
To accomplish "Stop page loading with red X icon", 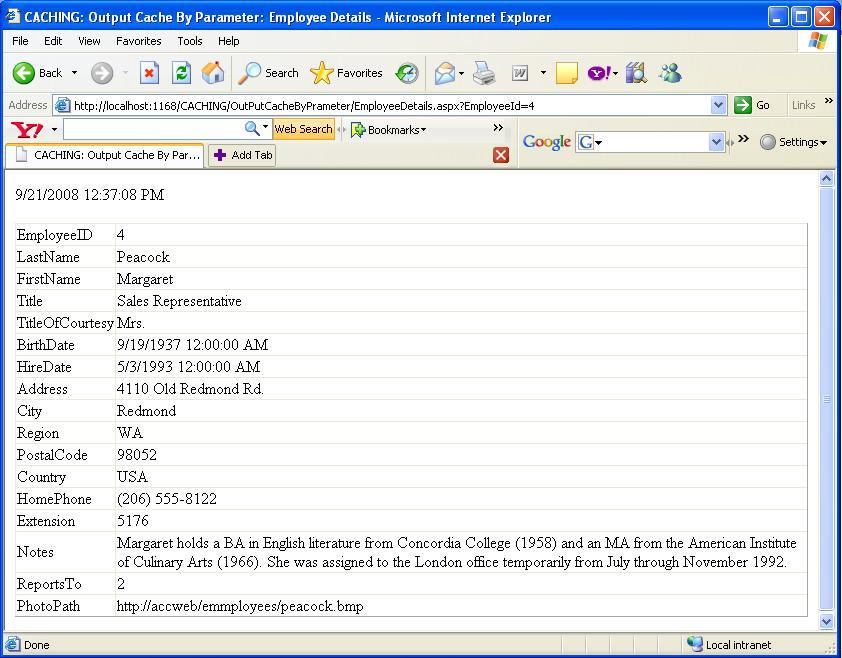I will [x=149, y=73].
